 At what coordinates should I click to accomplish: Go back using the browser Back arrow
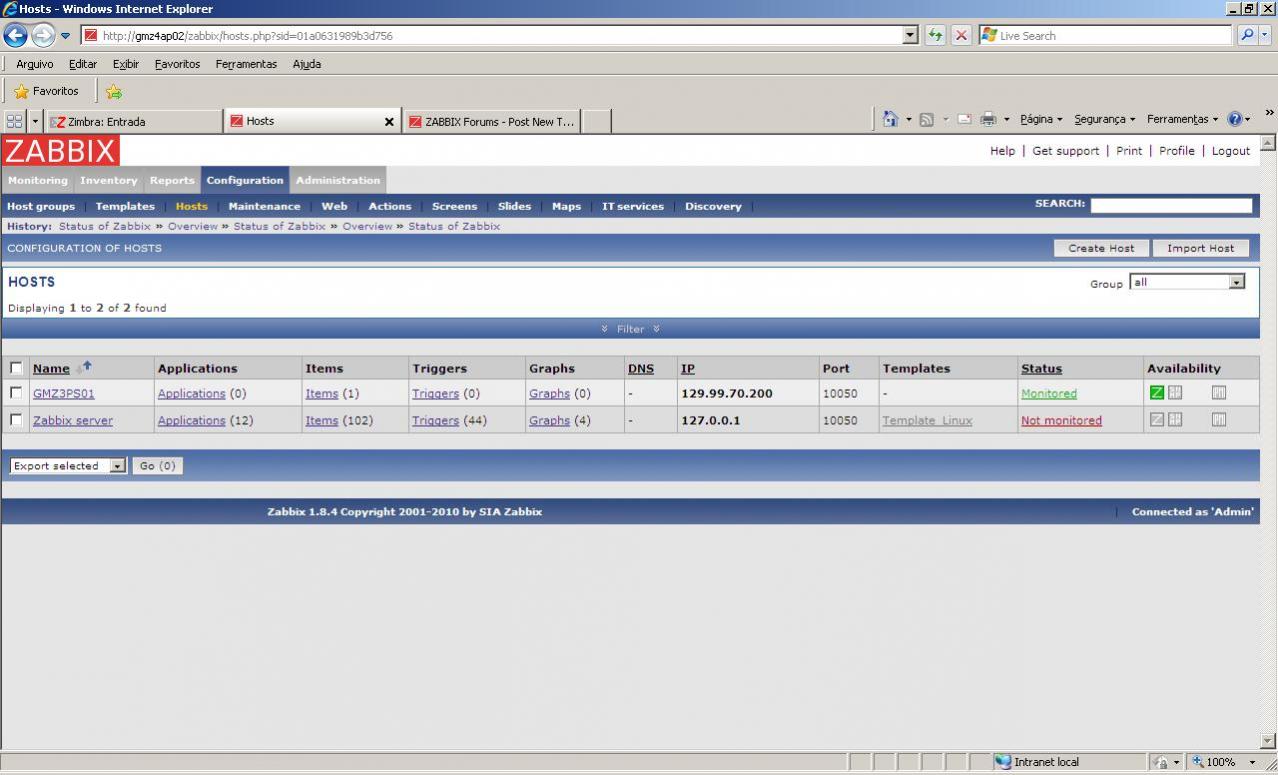[x=16, y=35]
